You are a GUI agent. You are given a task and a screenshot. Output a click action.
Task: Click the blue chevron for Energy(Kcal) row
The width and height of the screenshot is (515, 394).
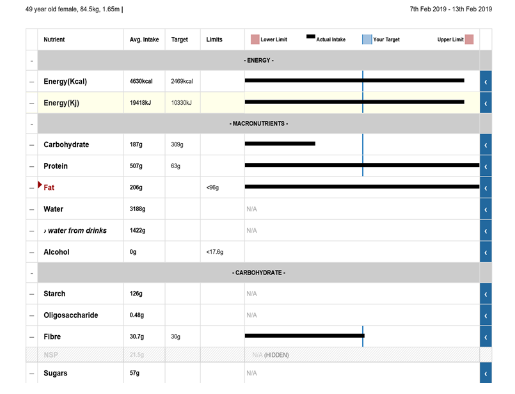tap(486, 81)
